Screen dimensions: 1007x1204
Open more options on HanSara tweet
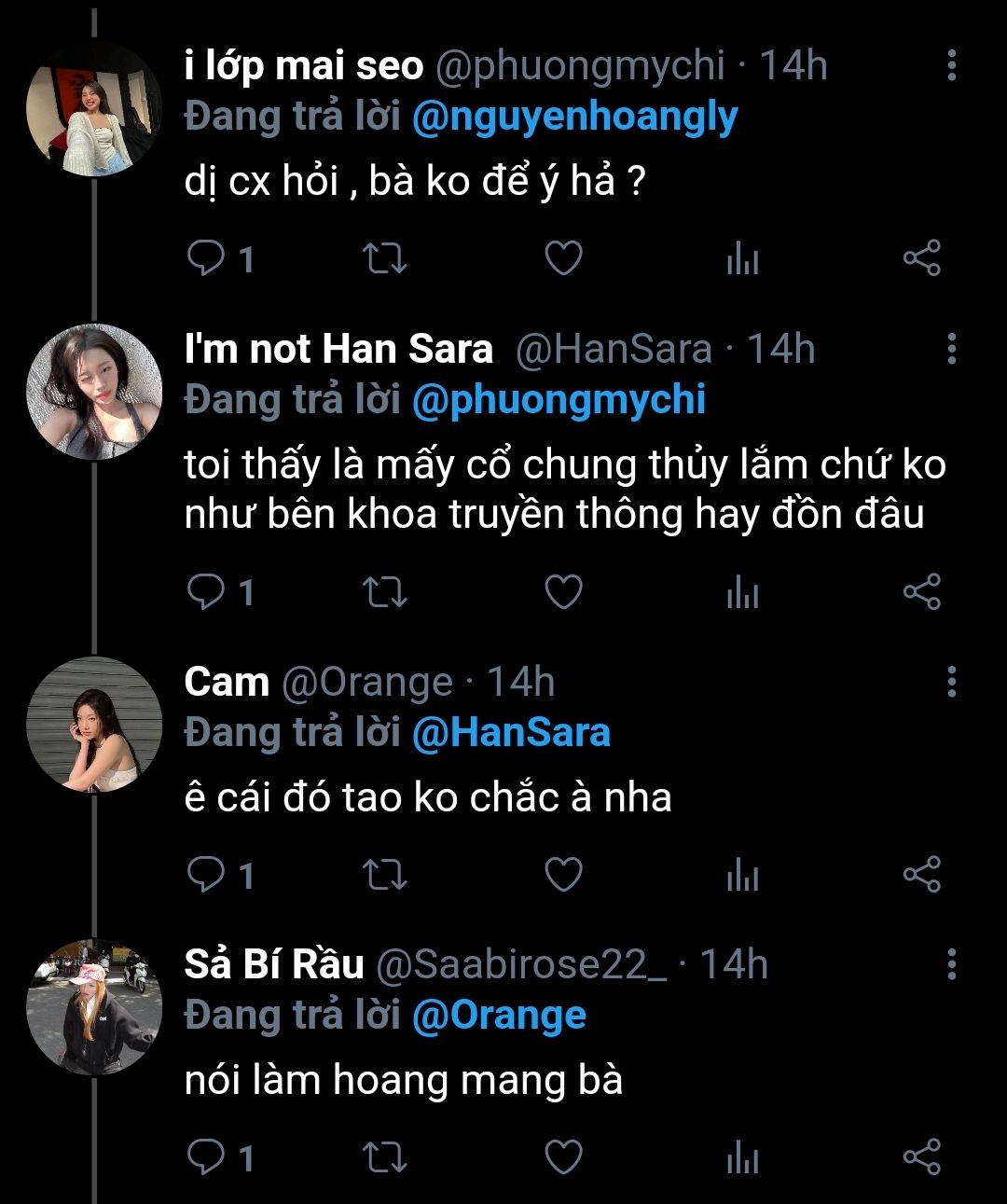tap(951, 349)
